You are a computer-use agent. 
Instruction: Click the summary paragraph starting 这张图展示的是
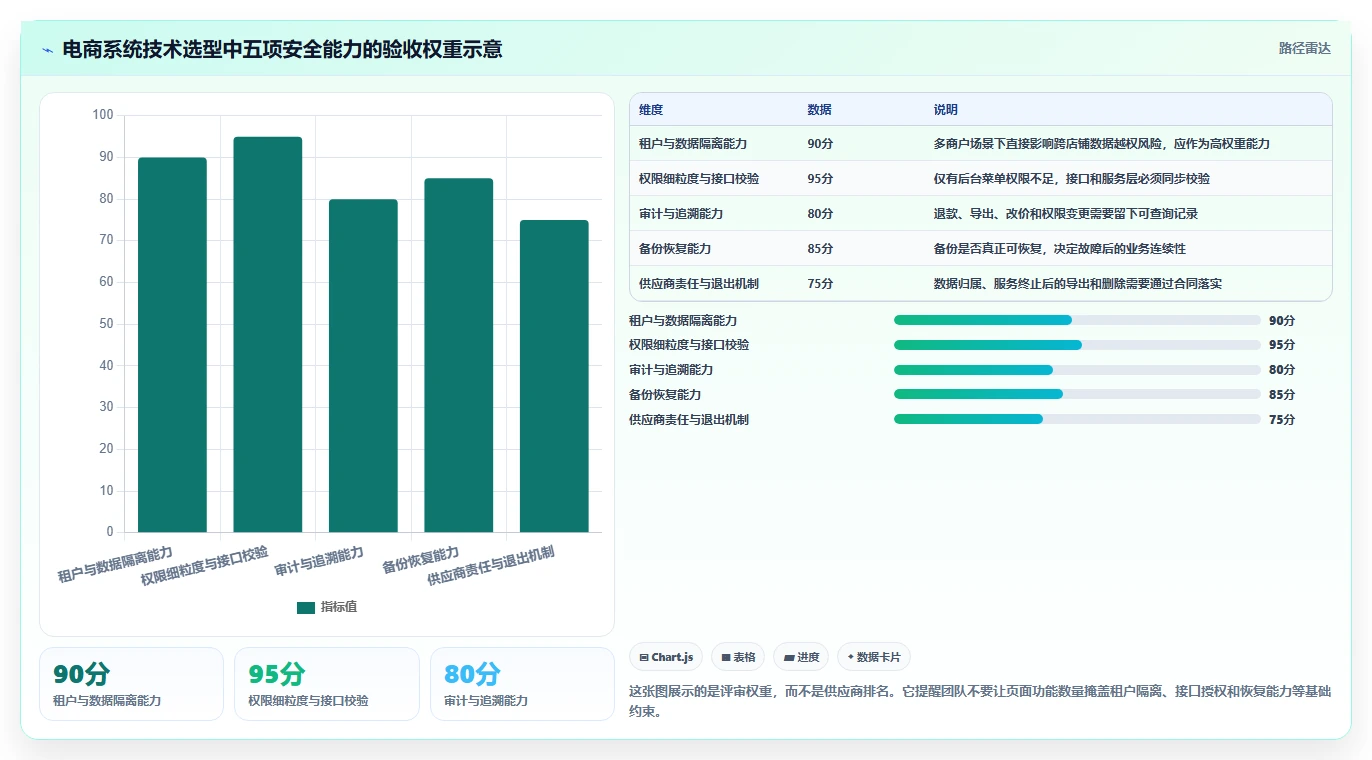(980, 702)
